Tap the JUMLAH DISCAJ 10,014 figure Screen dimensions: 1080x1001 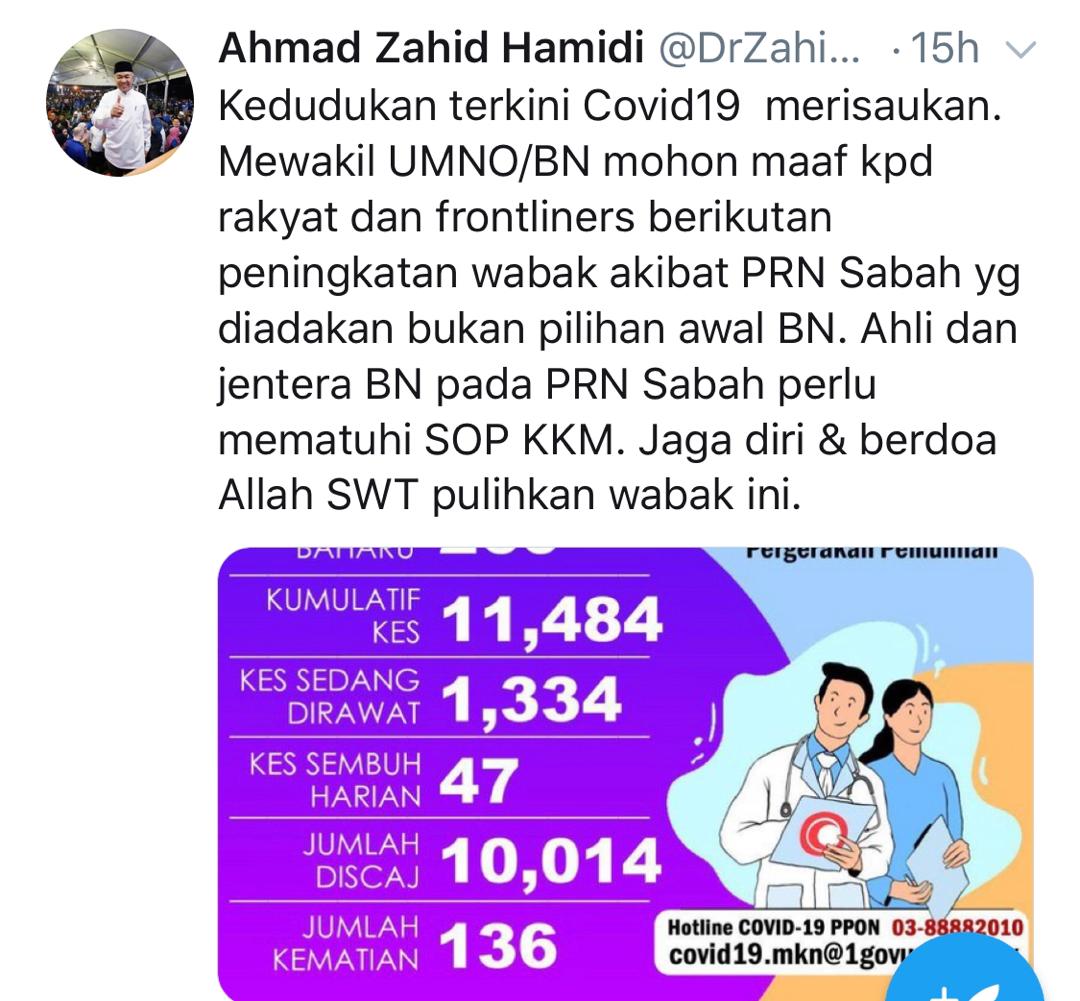[x=551, y=862]
